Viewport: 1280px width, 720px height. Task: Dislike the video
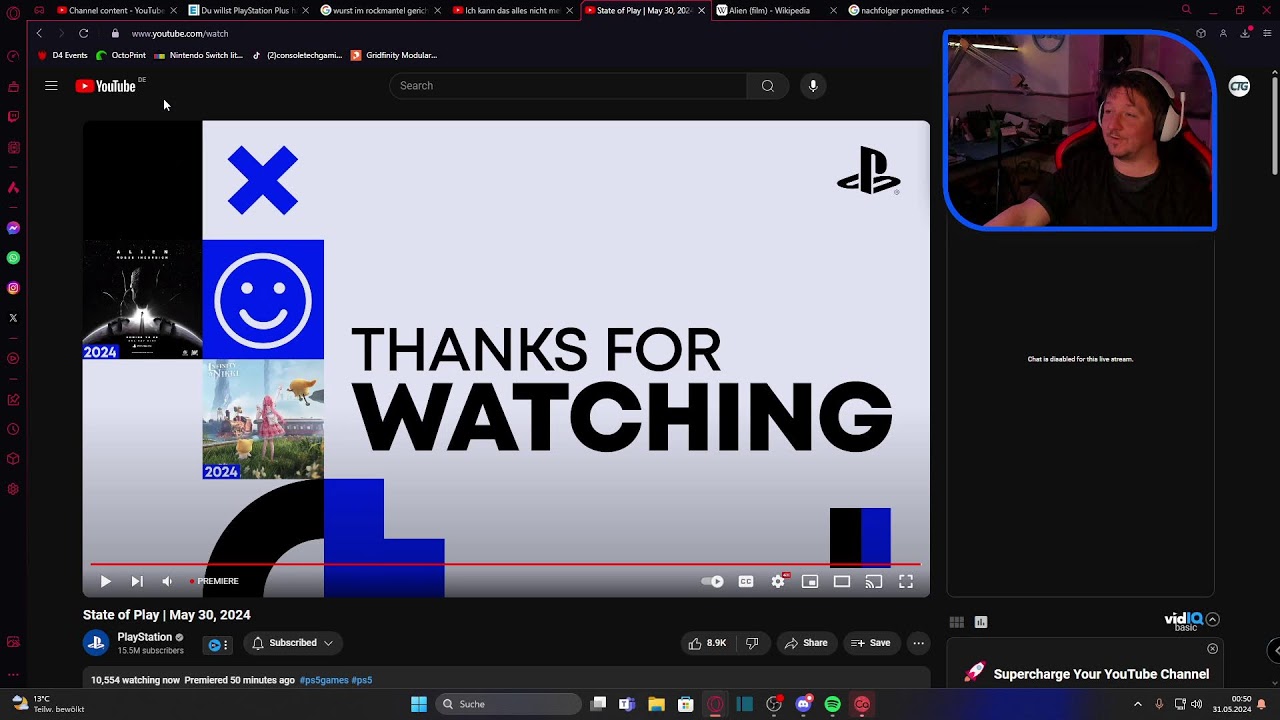coord(752,643)
